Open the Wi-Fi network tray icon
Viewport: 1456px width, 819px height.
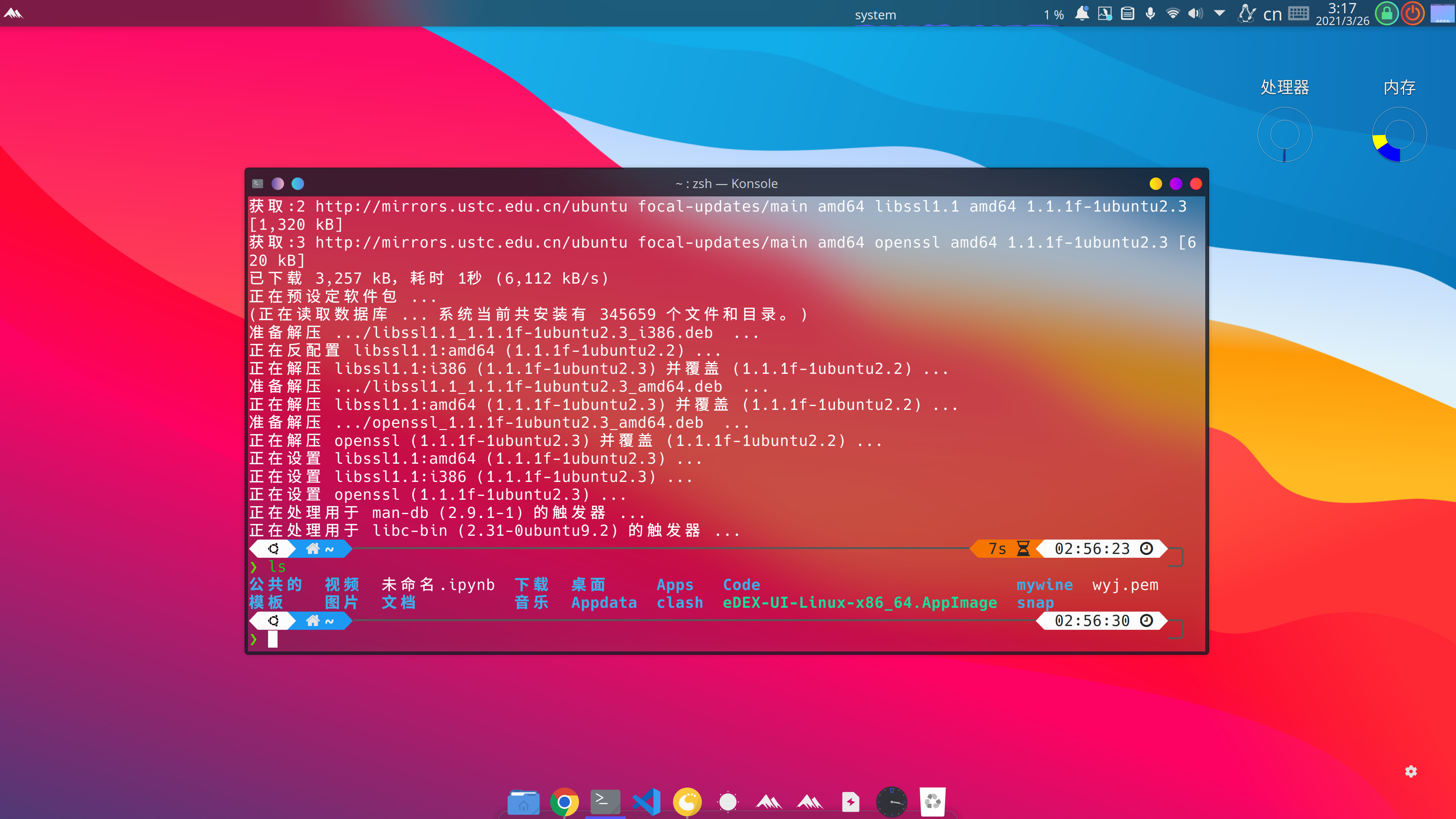coord(1174,13)
